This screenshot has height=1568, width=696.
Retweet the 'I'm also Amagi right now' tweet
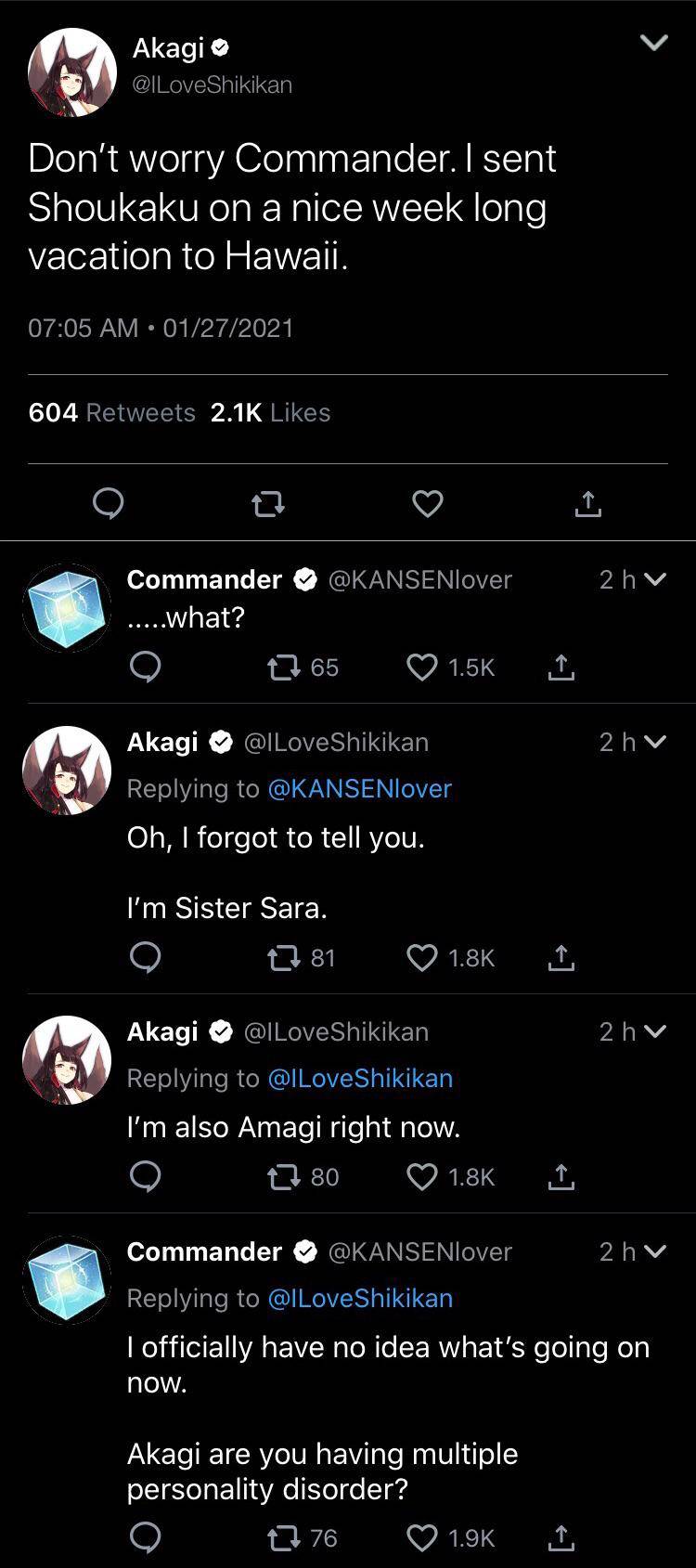coord(280,1177)
